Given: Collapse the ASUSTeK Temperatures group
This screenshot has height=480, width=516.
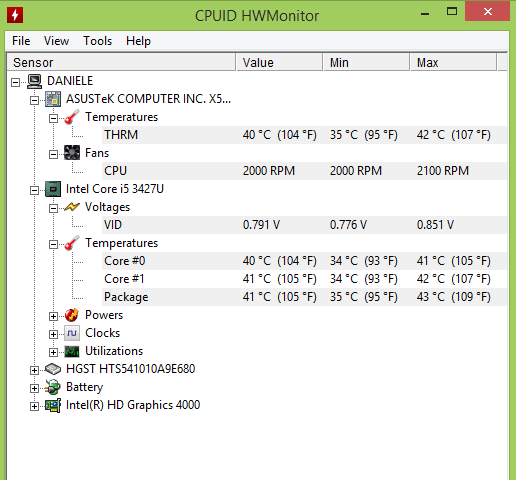Looking at the screenshot, I should [53, 118].
